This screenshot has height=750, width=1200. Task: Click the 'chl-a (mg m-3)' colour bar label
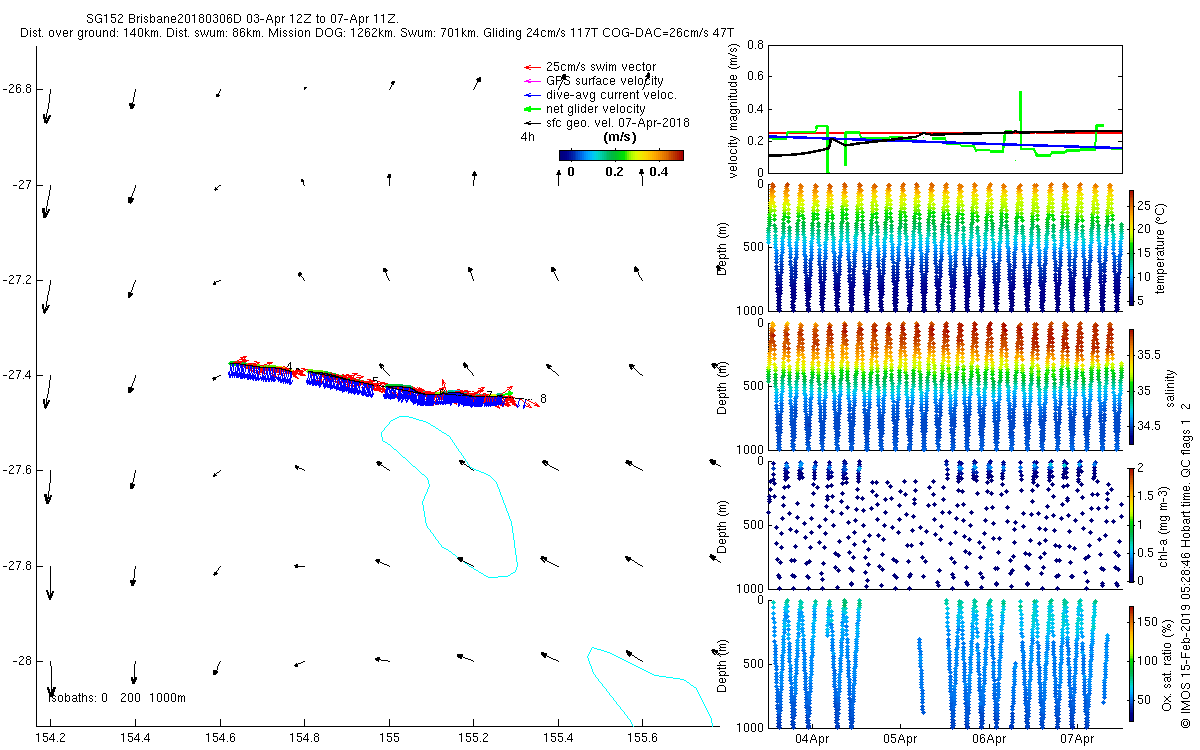[1161, 524]
